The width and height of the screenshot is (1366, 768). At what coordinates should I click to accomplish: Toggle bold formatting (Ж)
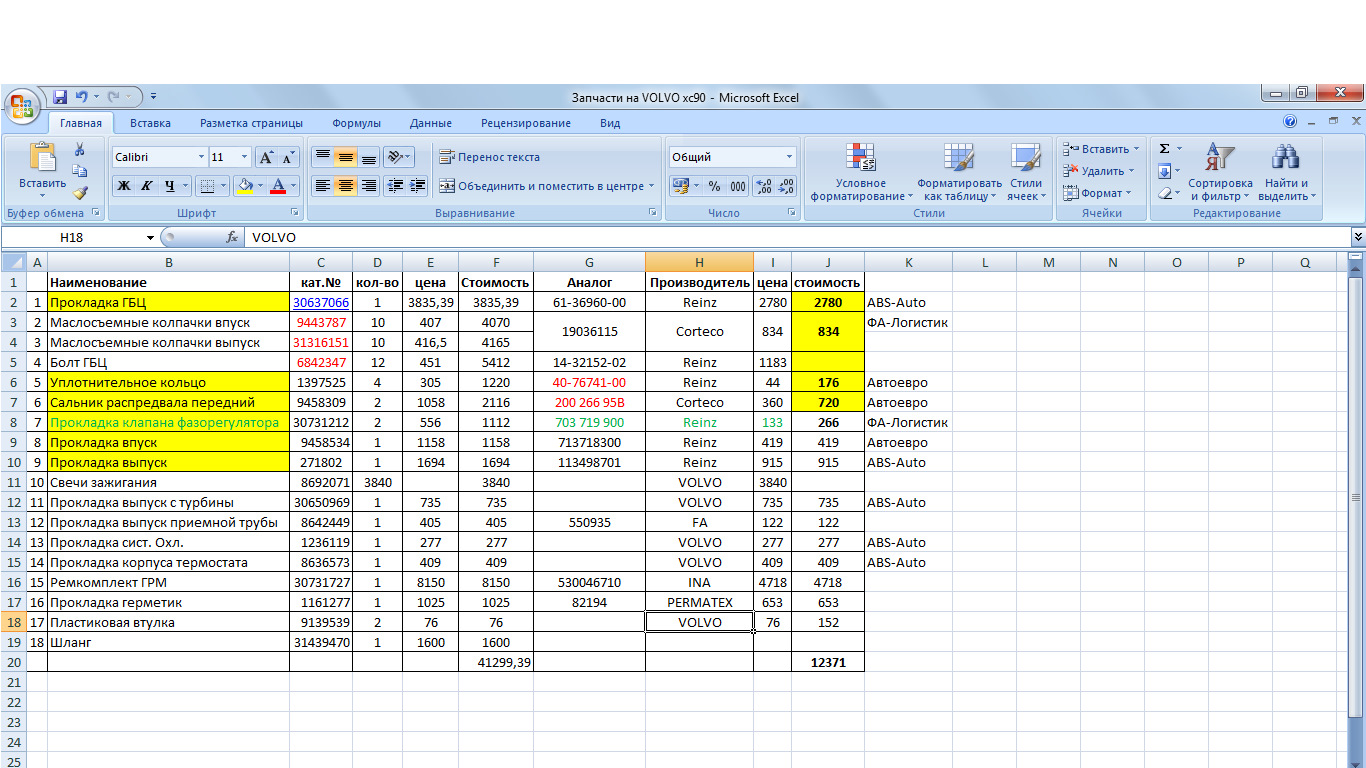(124, 186)
